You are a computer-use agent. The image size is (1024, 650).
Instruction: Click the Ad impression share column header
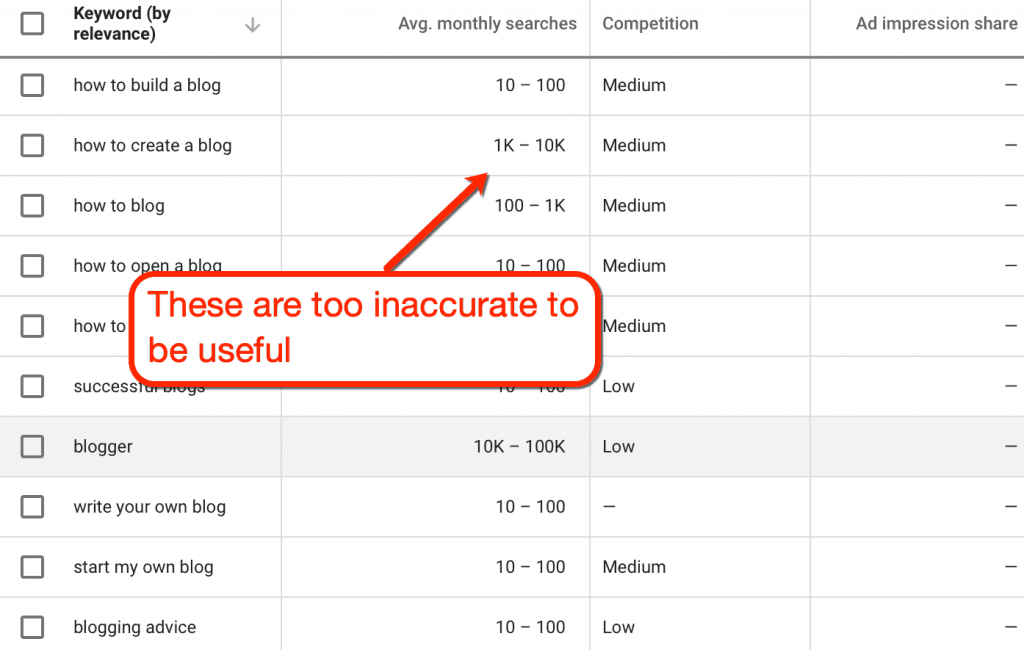pyautogui.click(x=936, y=23)
